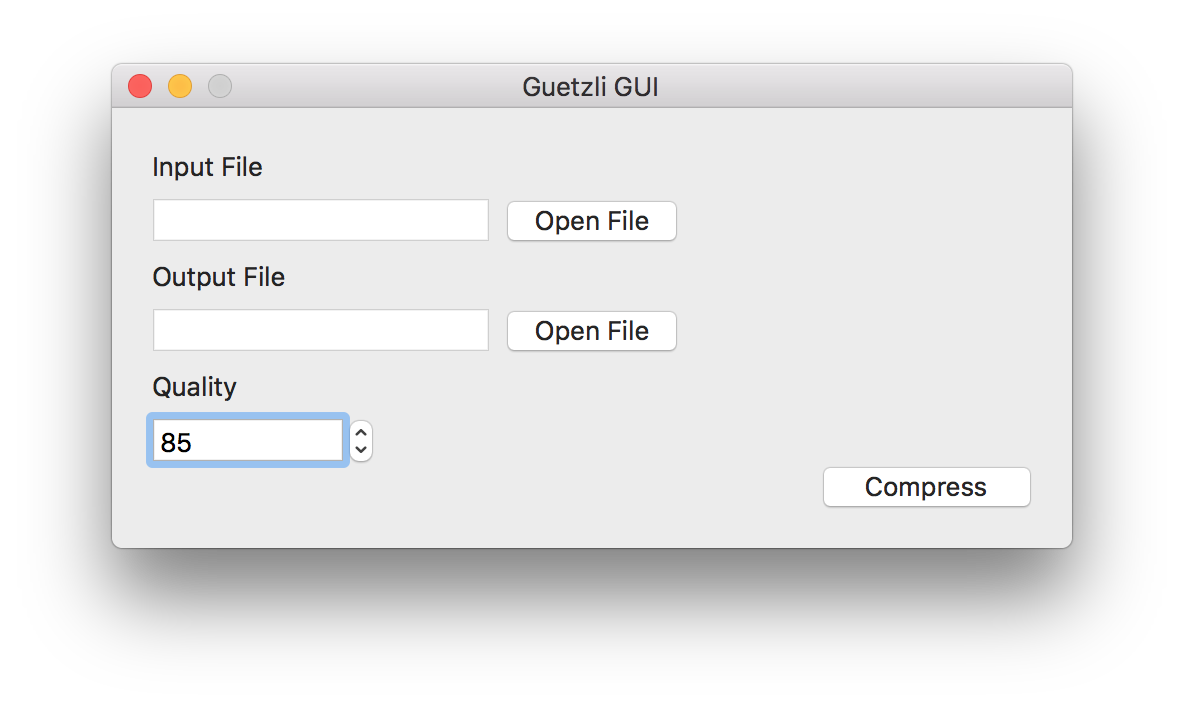
Task: Decrease Quality using the stepper down arrow
Action: pos(361,450)
